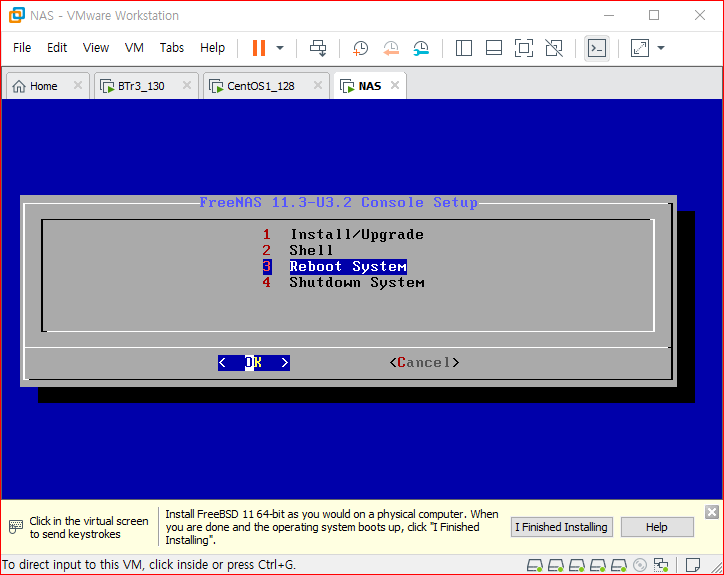724x575 pixels.
Task: Minimize the VMware Workstation window
Action: coord(609,16)
